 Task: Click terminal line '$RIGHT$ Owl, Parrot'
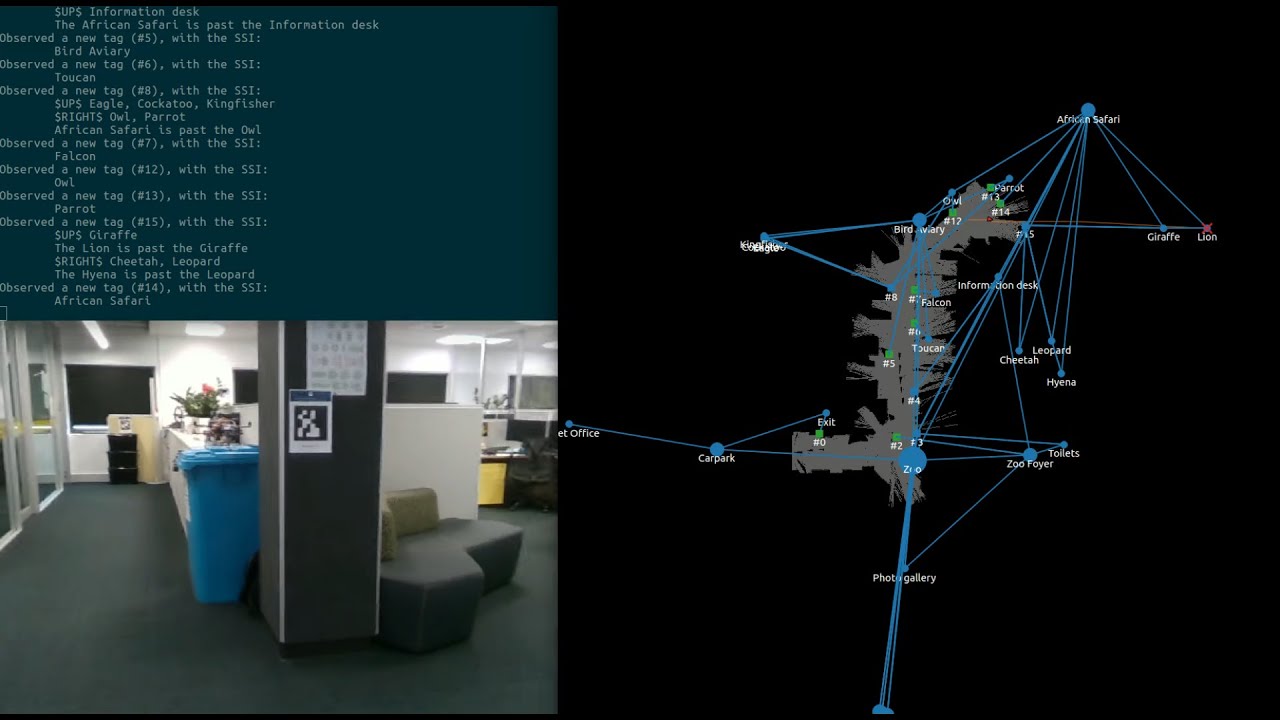pyautogui.click(x=120, y=116)
